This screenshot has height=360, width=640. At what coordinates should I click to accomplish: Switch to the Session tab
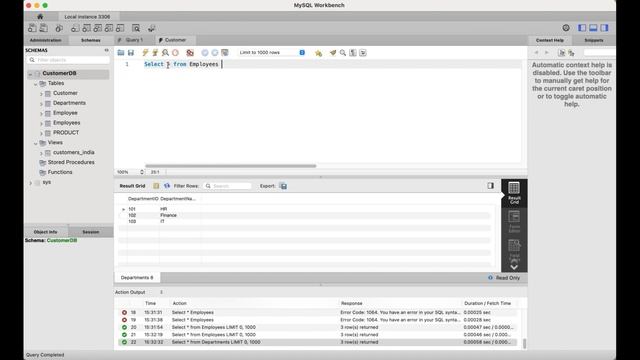[91, 232]
